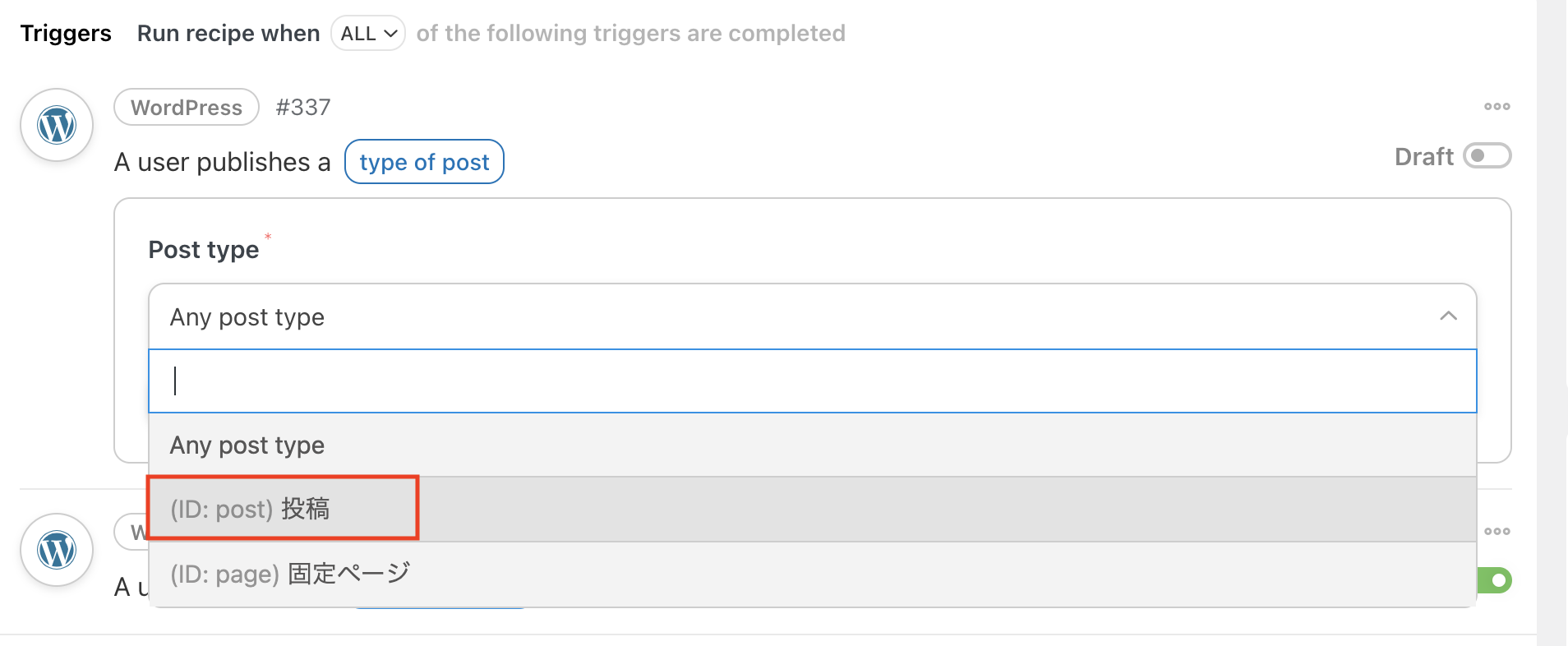Toggle the green live switch on second trigger
This screenshot has height=646, width=1568.
point(1495,580)
